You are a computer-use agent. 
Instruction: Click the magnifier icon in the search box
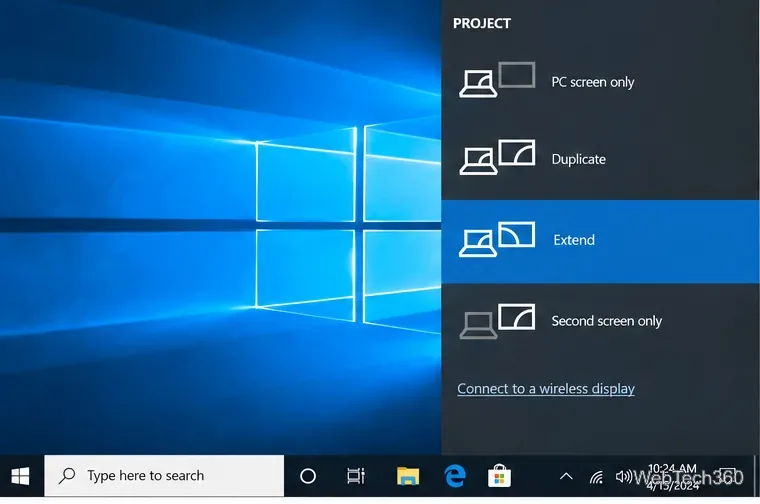click(x=66, y=476)
